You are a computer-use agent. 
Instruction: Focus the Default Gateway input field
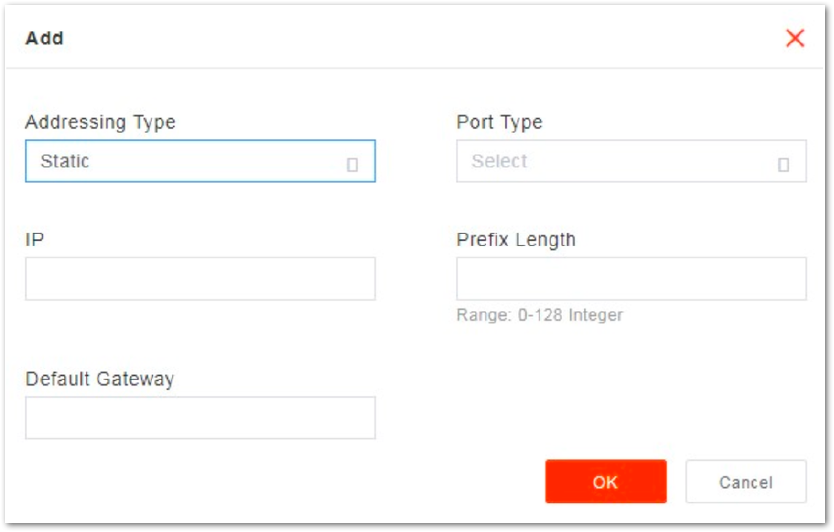(201, 418)
